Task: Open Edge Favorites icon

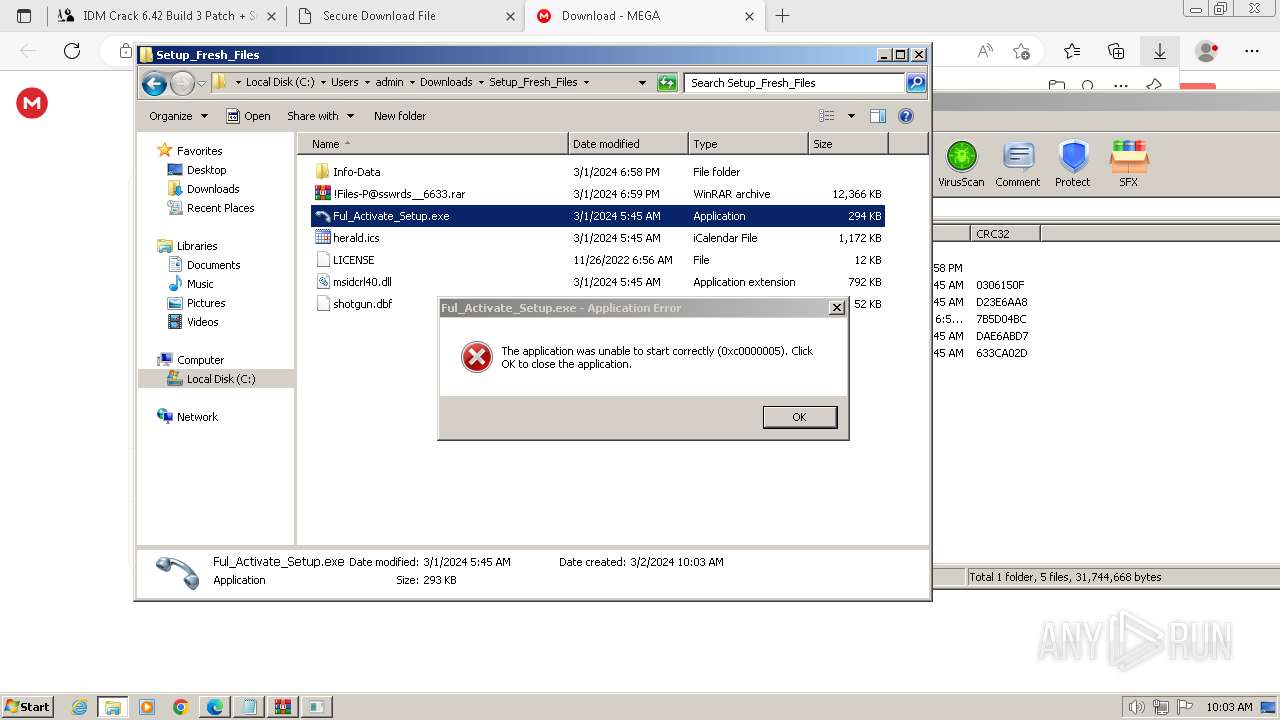Action: tap(1072, 51)
